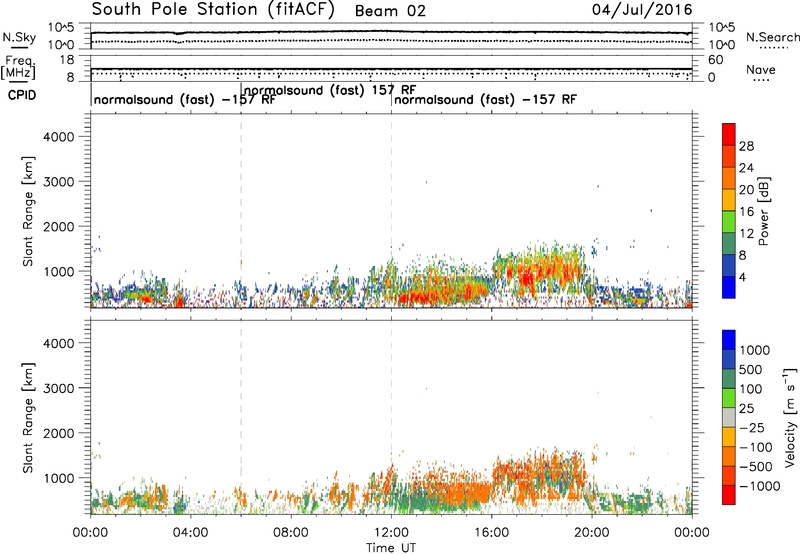The height and width of the screenshot is (554, 800).
Task: Pick the blue bottom segment of the Power colorbar
Action: click(729, 288)
